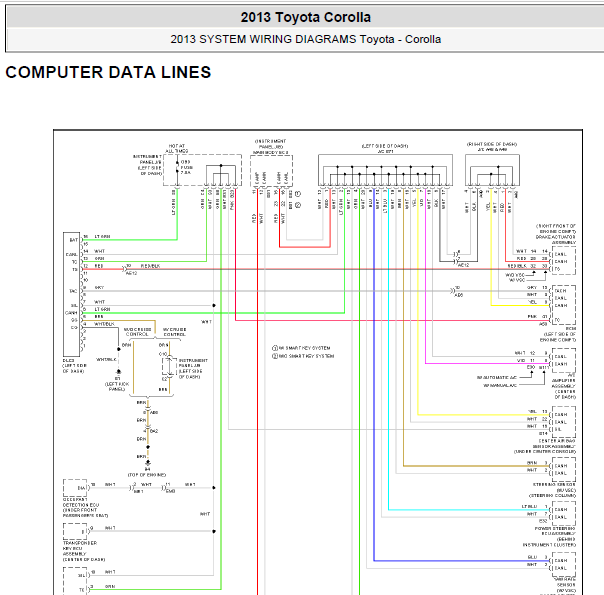Click the "W/ AUTOMATIC A/C" label

pos(497,377)
